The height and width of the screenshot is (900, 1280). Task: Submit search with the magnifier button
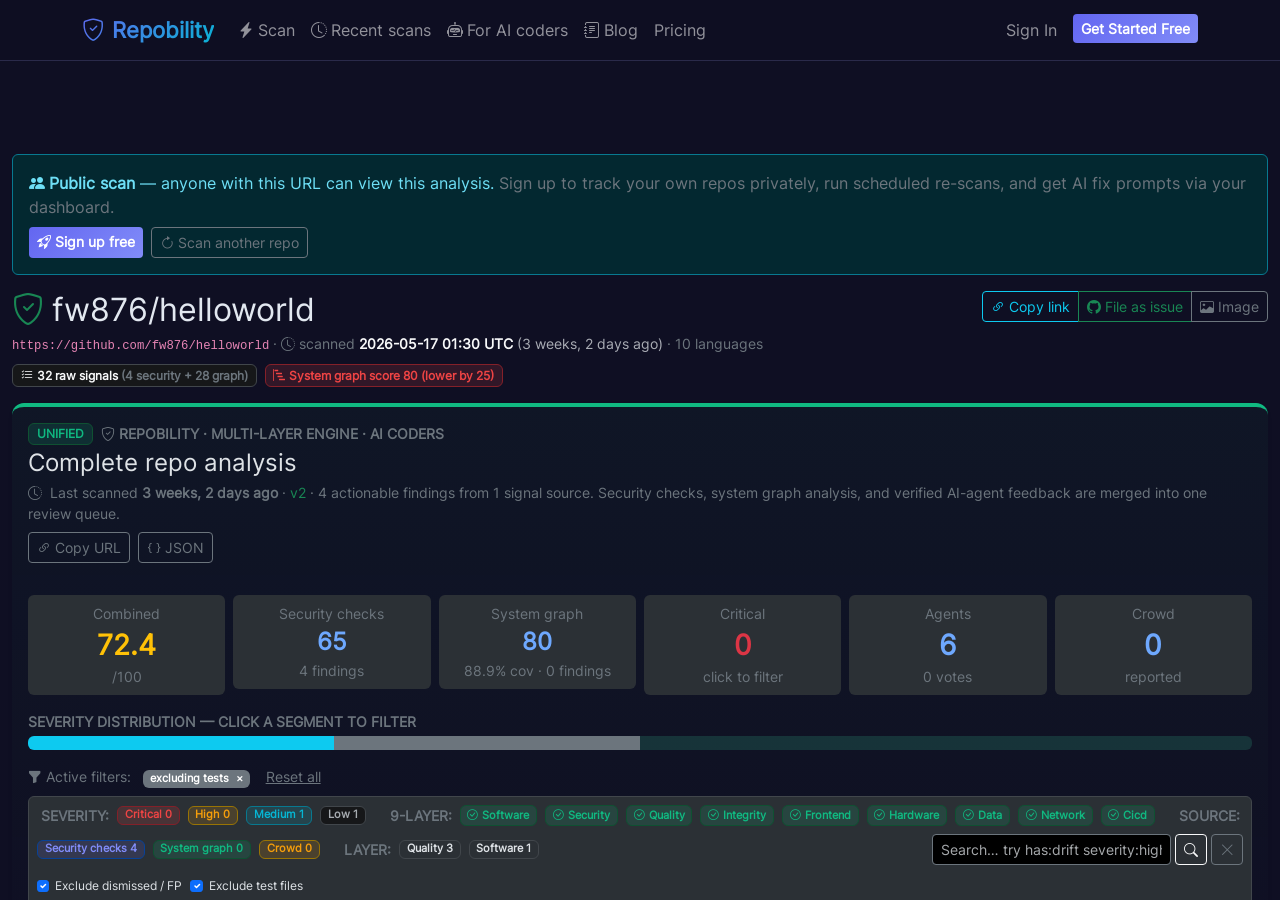1191,850
